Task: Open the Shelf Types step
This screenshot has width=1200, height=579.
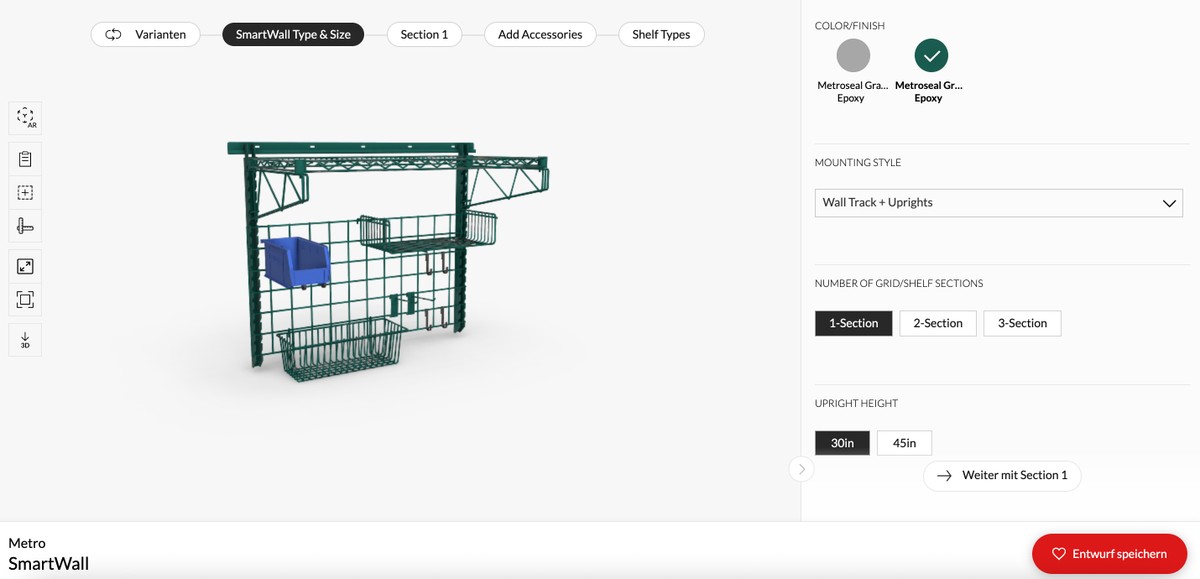Action: pyautogui.click(x=661, y=34)
